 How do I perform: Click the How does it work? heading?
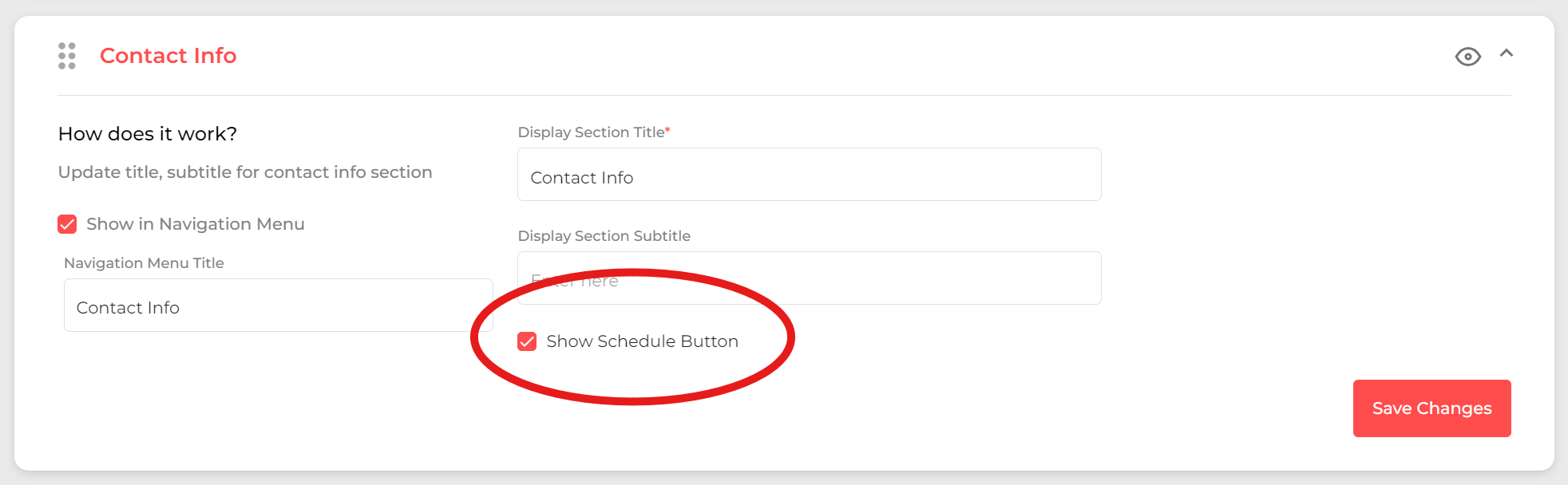point(148,134)
